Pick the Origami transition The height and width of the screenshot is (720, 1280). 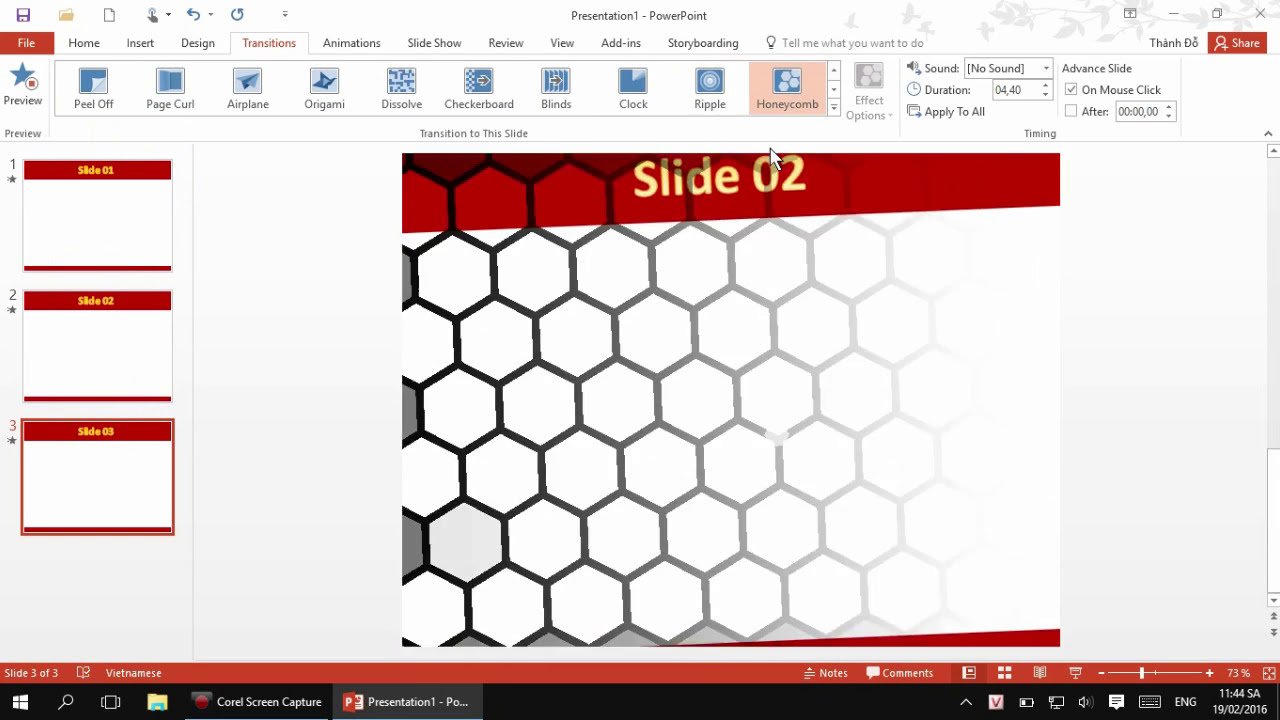pyautogui.click(x=324, y=88)
